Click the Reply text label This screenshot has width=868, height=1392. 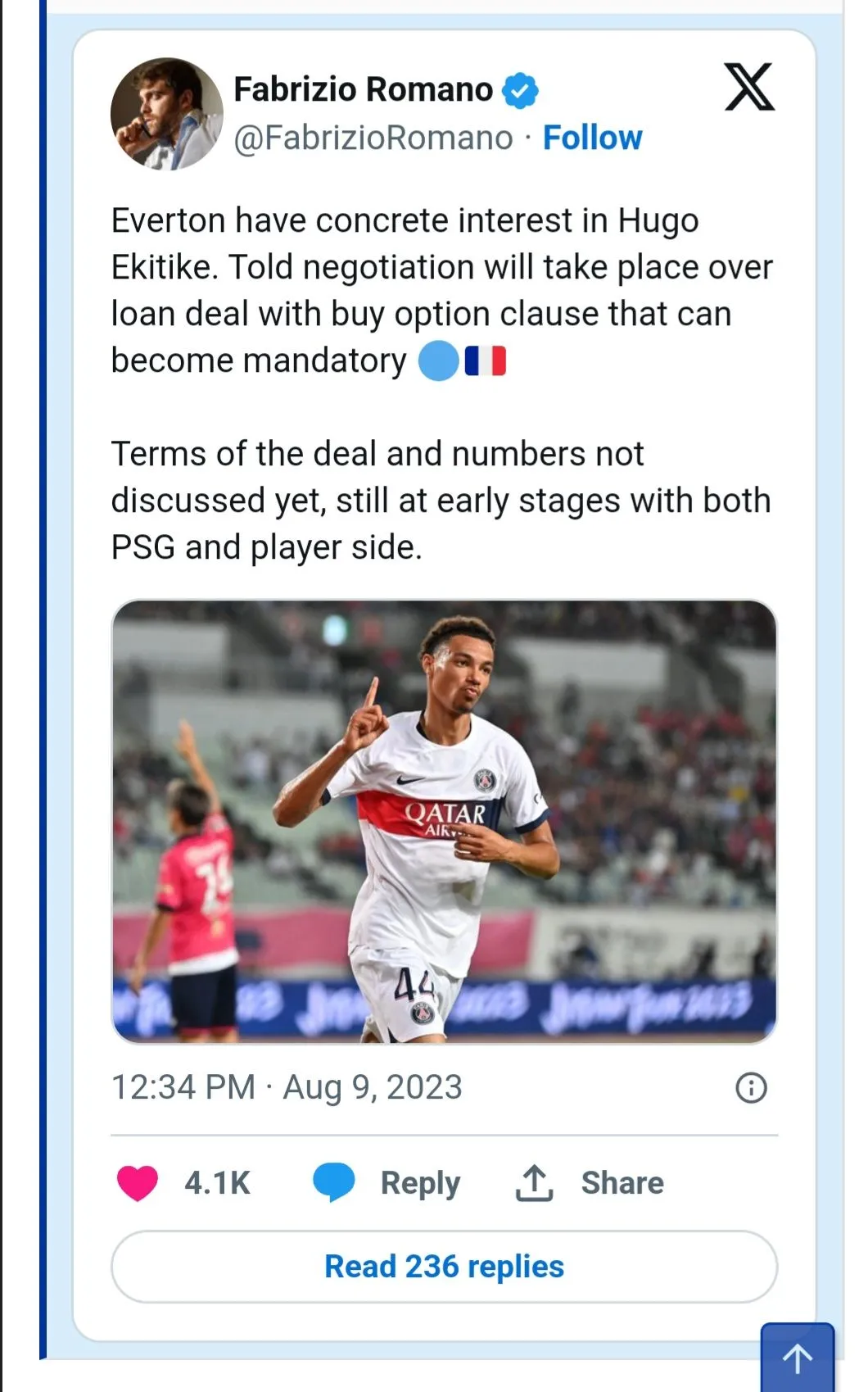(420, 1184)
